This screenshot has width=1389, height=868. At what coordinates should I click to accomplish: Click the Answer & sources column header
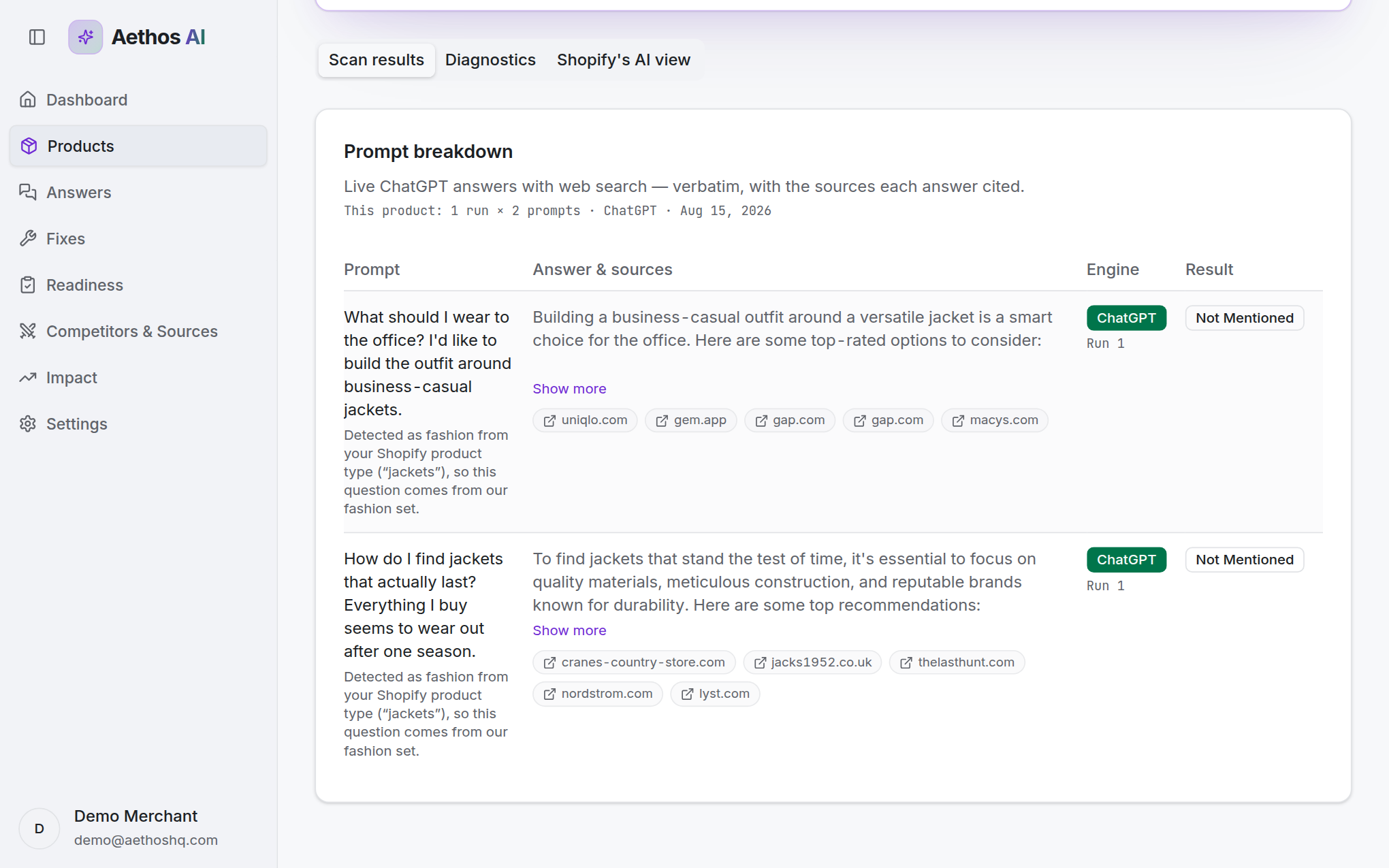[602, 270]
